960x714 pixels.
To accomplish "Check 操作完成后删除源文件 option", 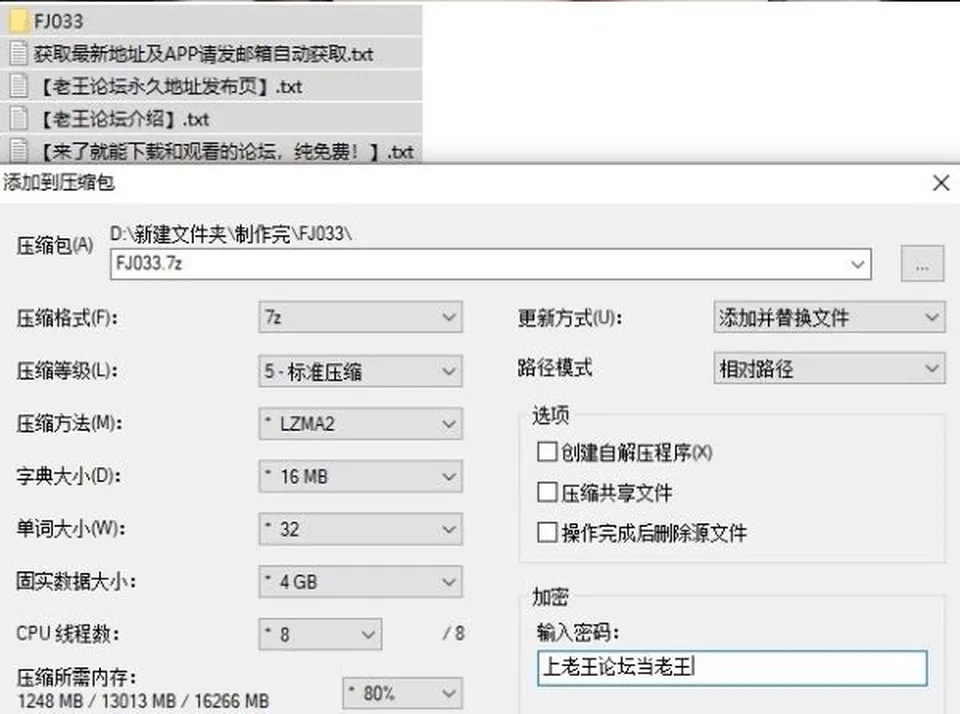I will 547,532.
